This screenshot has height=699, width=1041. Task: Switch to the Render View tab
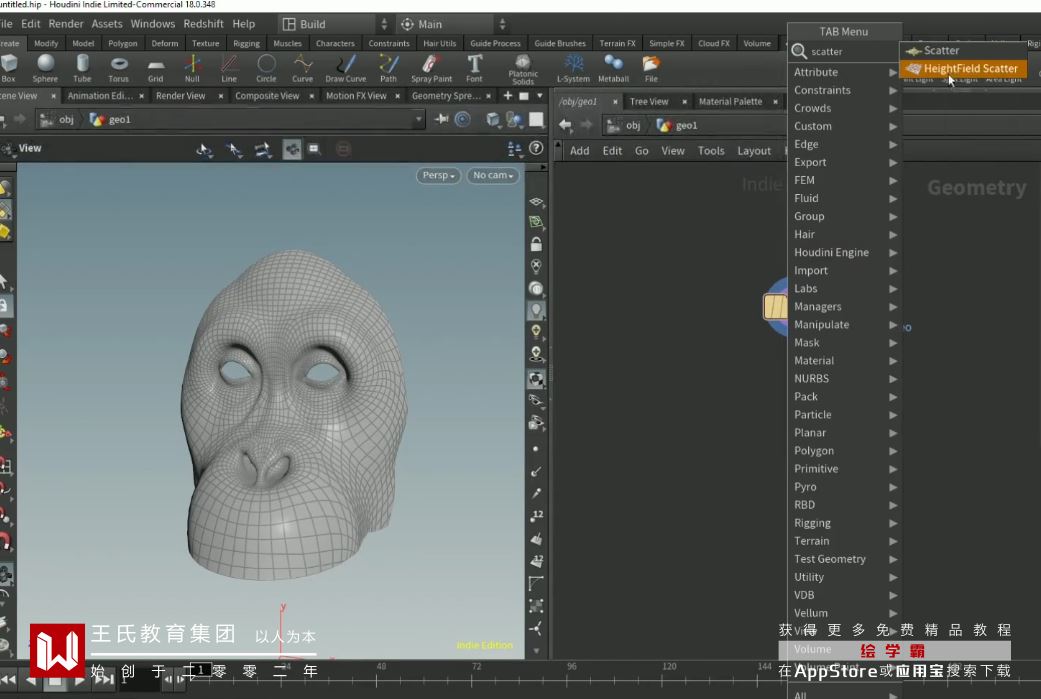coord(180,96)
